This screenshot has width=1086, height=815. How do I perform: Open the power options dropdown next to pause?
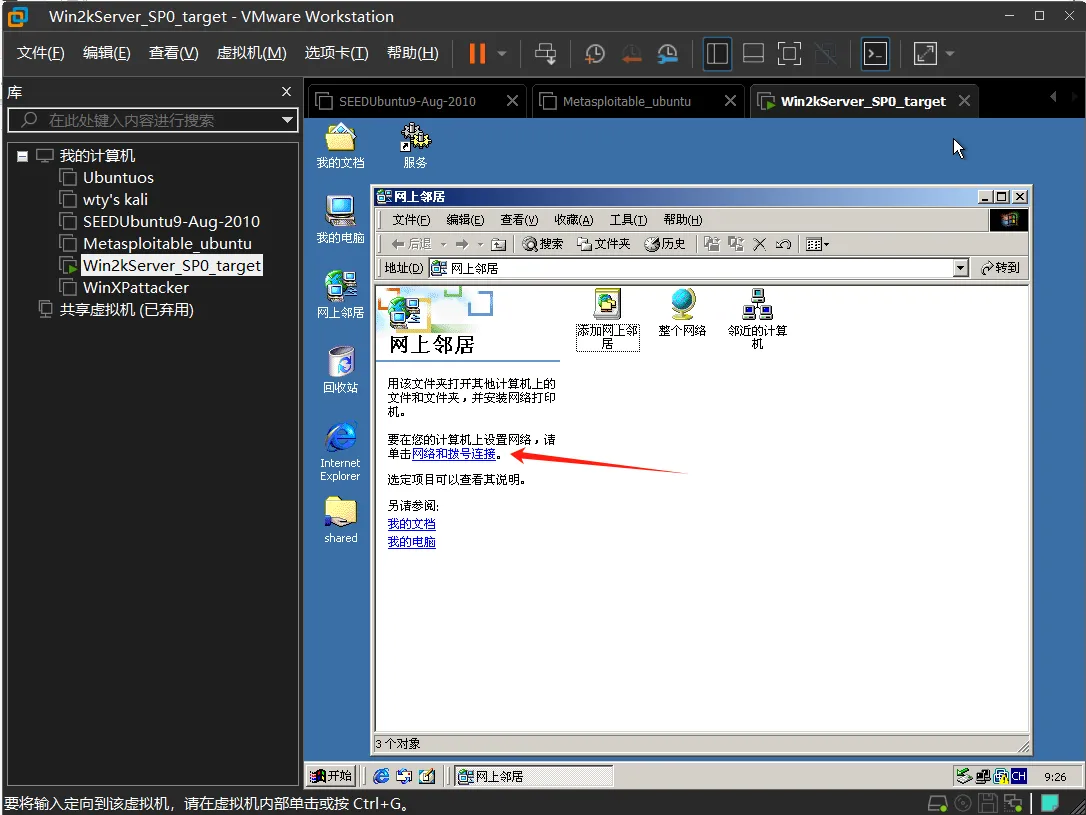point(502,53)
